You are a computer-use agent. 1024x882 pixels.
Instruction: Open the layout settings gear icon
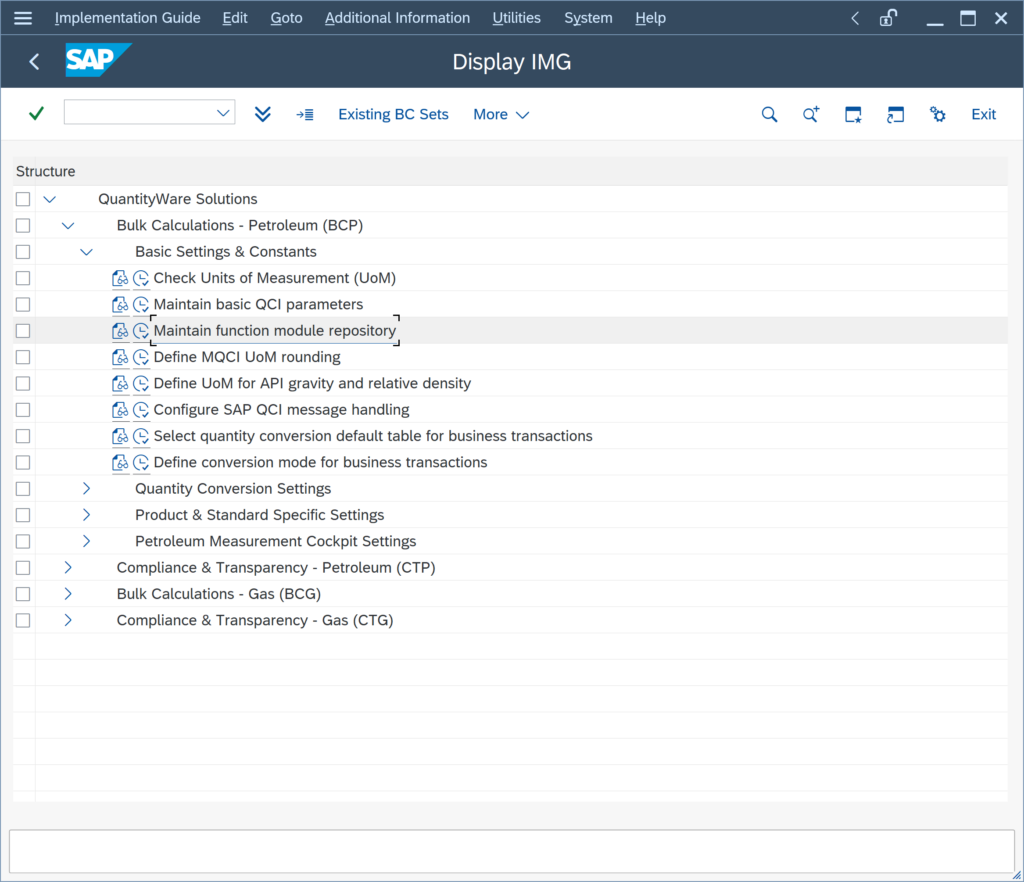point(937,115)
